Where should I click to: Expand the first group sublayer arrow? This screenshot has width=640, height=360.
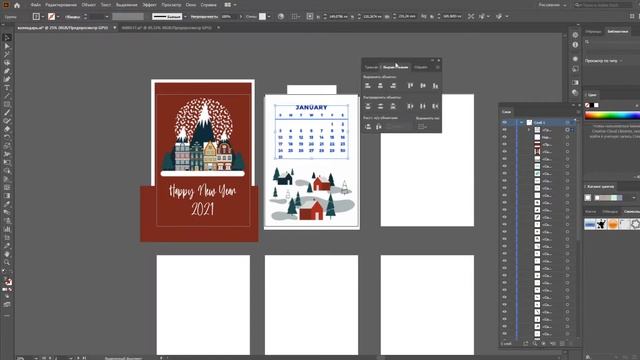point(529,130)
